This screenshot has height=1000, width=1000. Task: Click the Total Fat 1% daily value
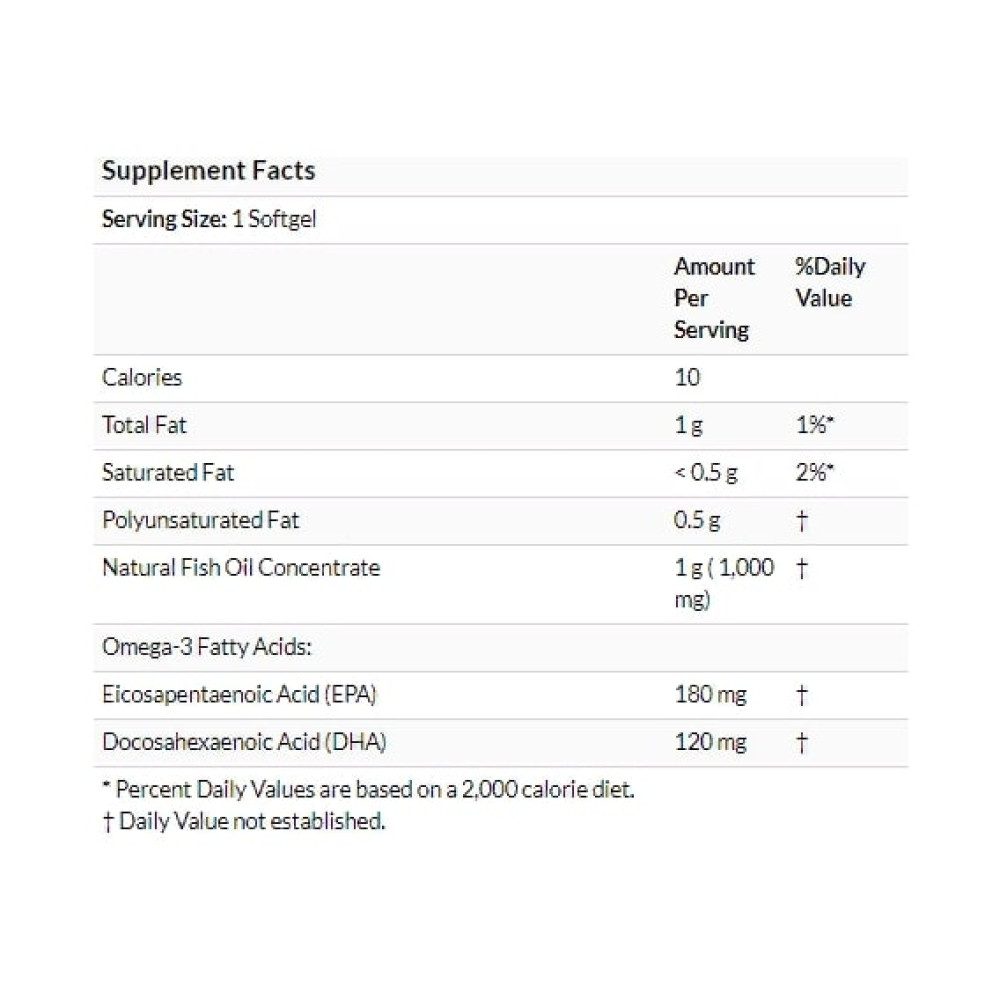(x=815, y=425)
